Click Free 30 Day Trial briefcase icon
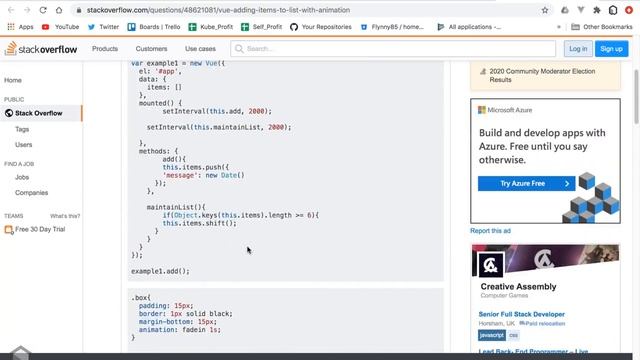 9,230
